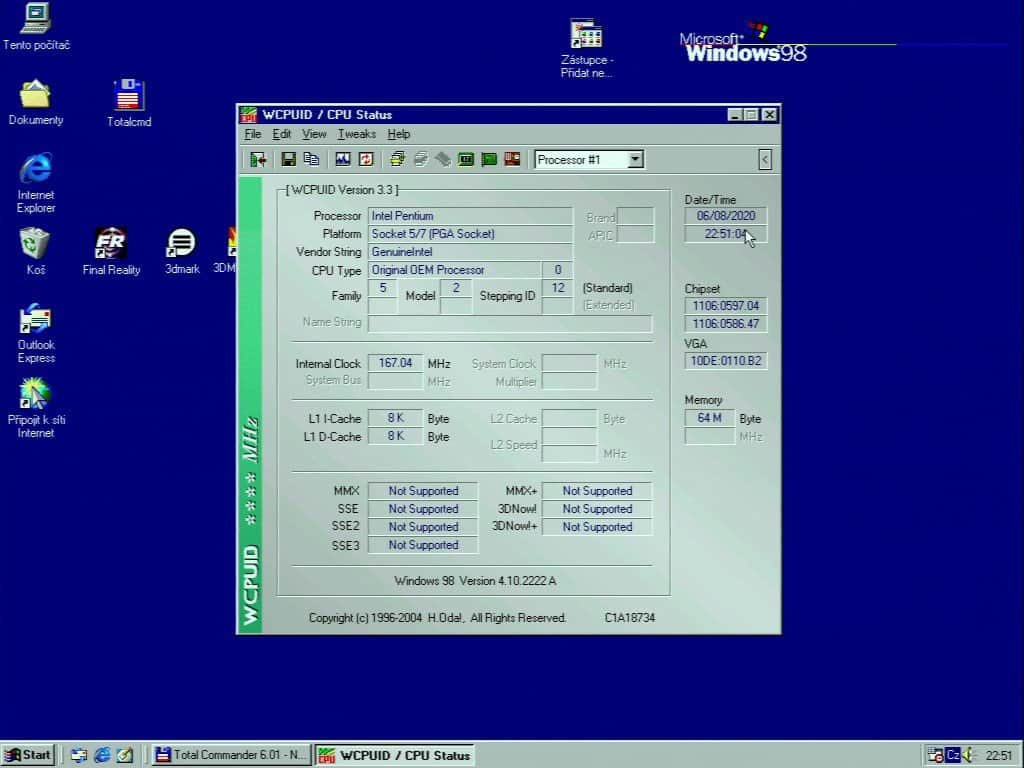1024x768 pixels.
Task: Open the Edit menu
Action: tap(281, 134)
